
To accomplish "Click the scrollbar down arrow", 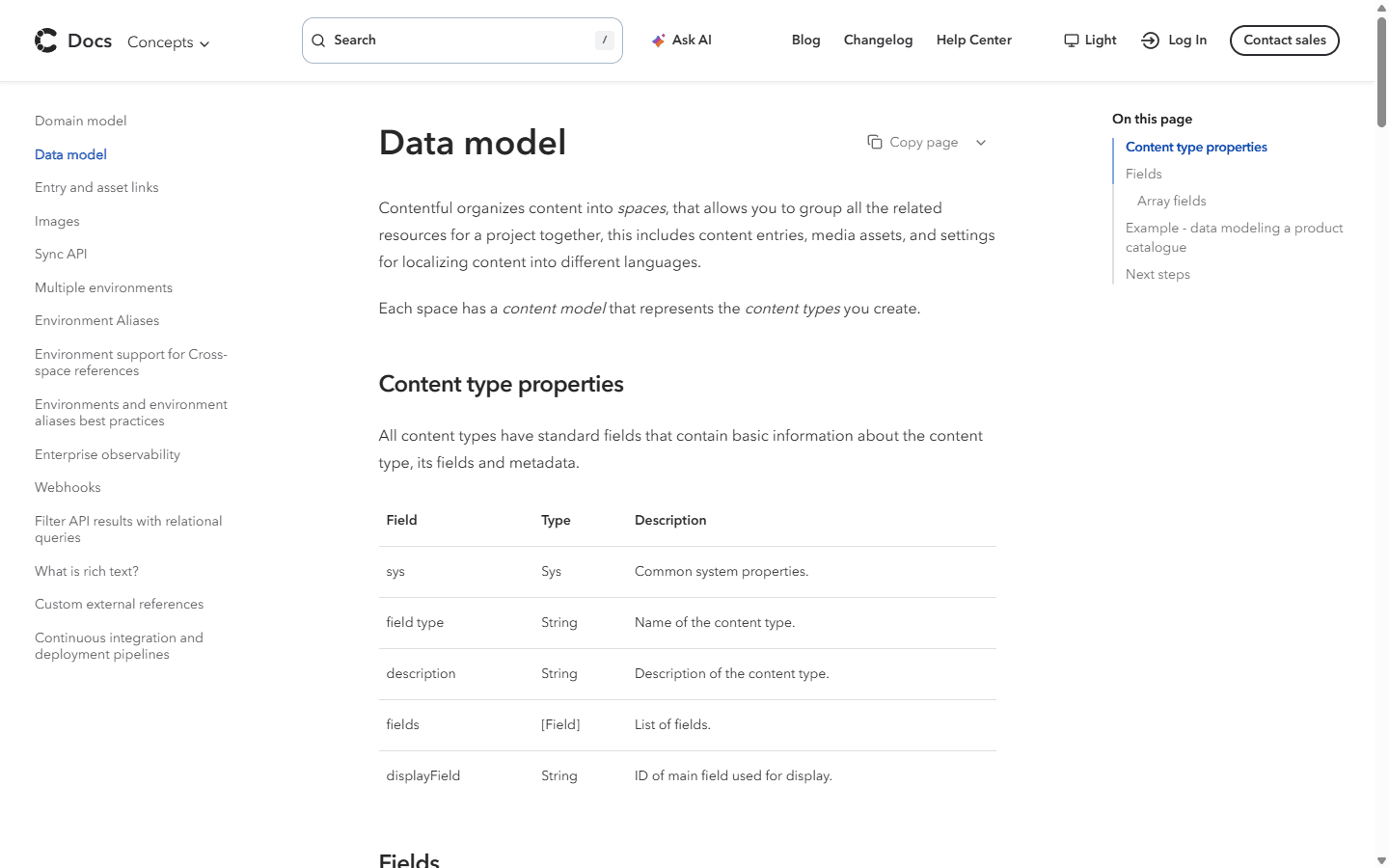I will point(1381,860).
